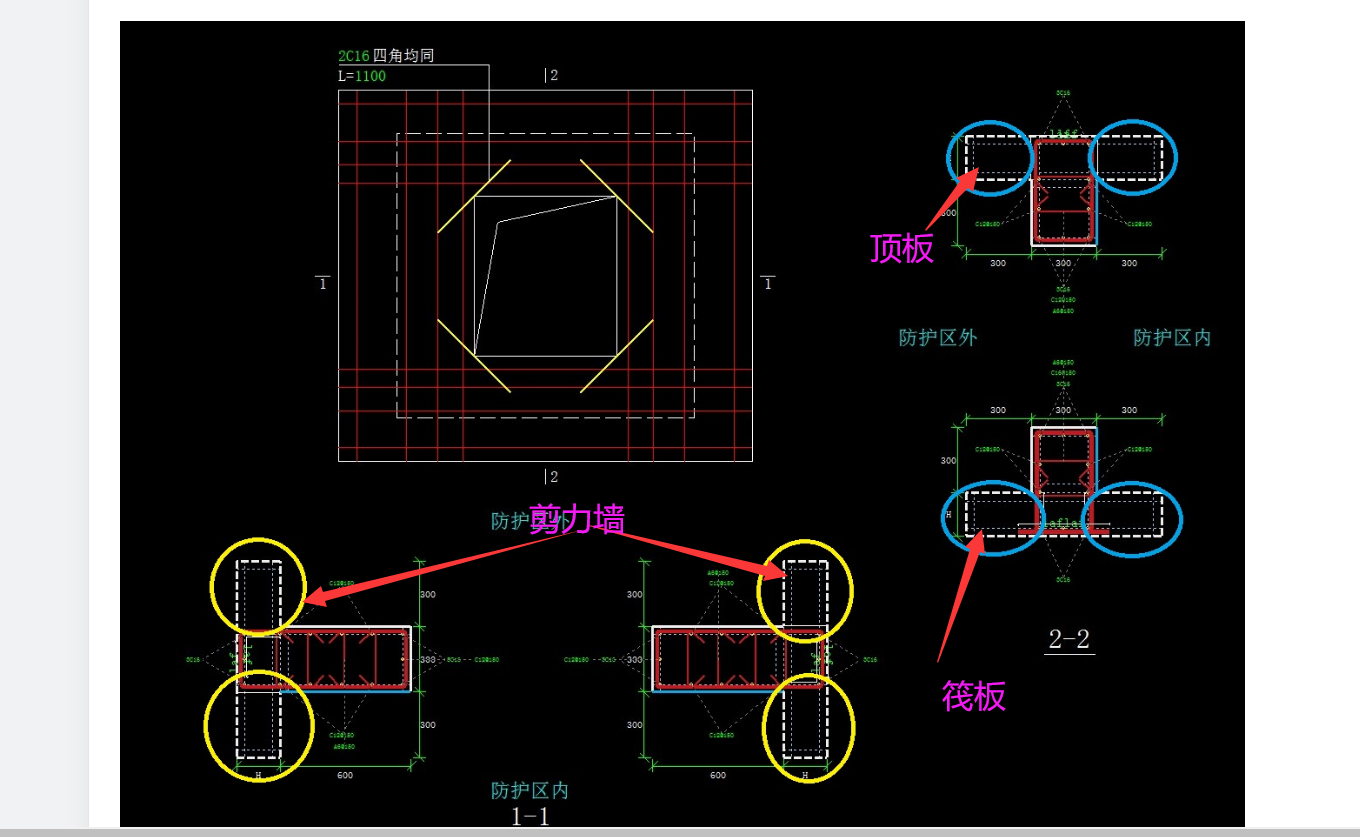Screen dimensions: 1360x837
Task: Select "防护区内" caption beside "防护区外"
Action: [1172, 338]
